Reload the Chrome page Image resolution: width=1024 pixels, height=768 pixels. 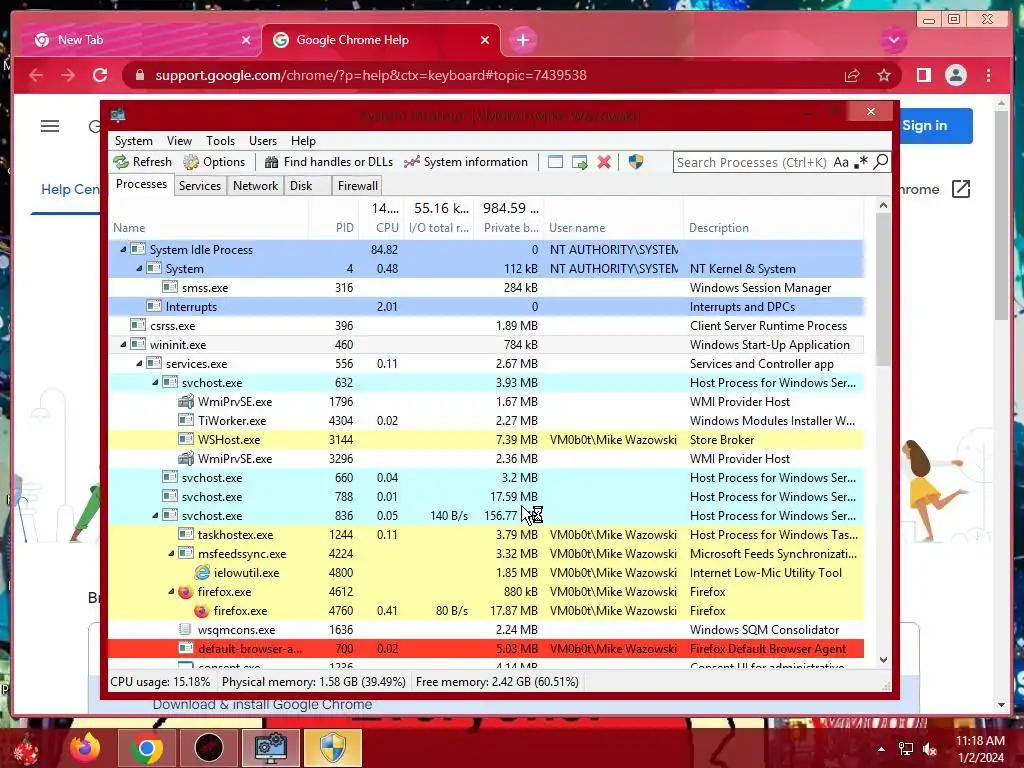coord(100,75)
